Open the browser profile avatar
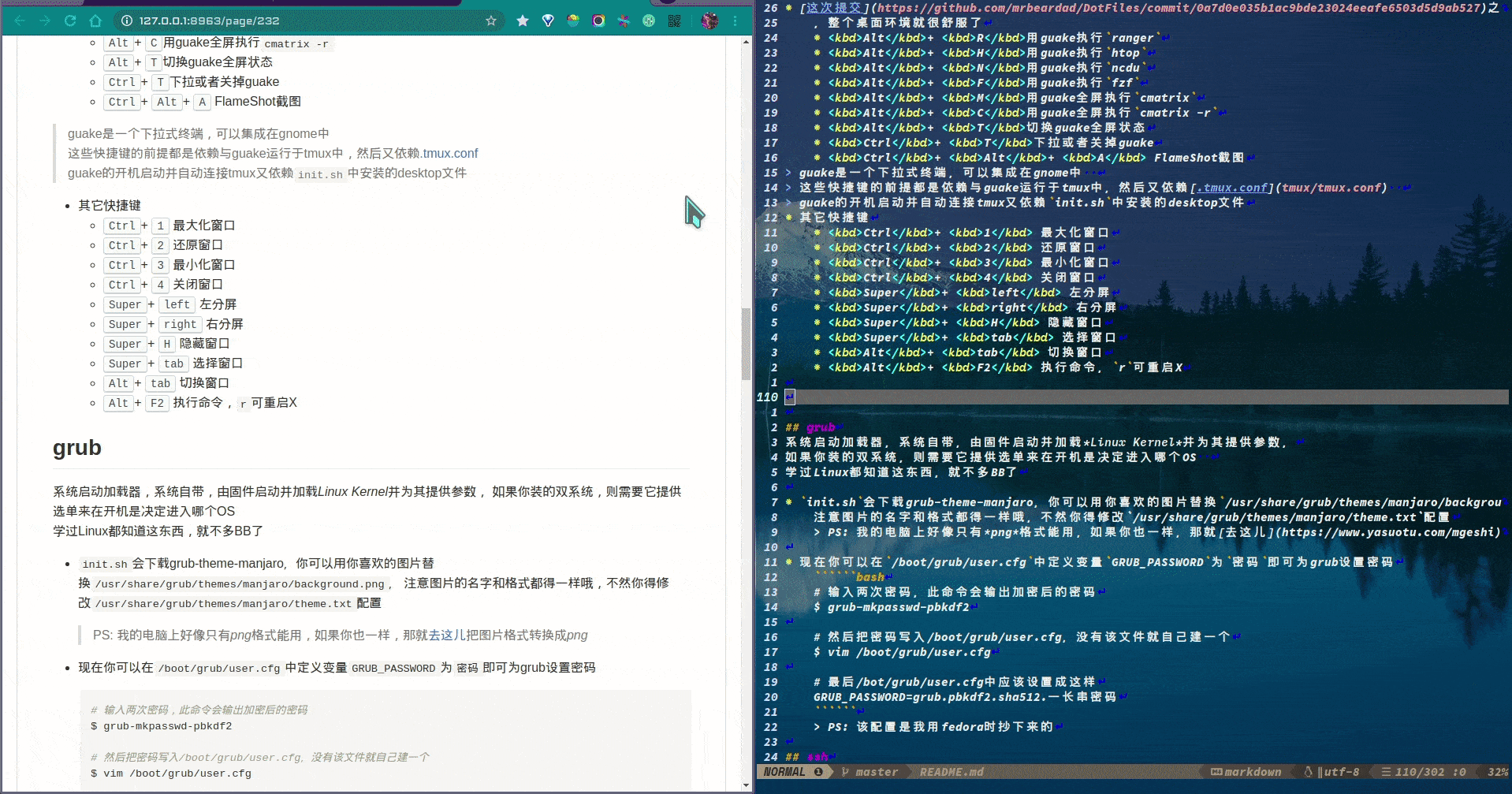 click(709, 21)
